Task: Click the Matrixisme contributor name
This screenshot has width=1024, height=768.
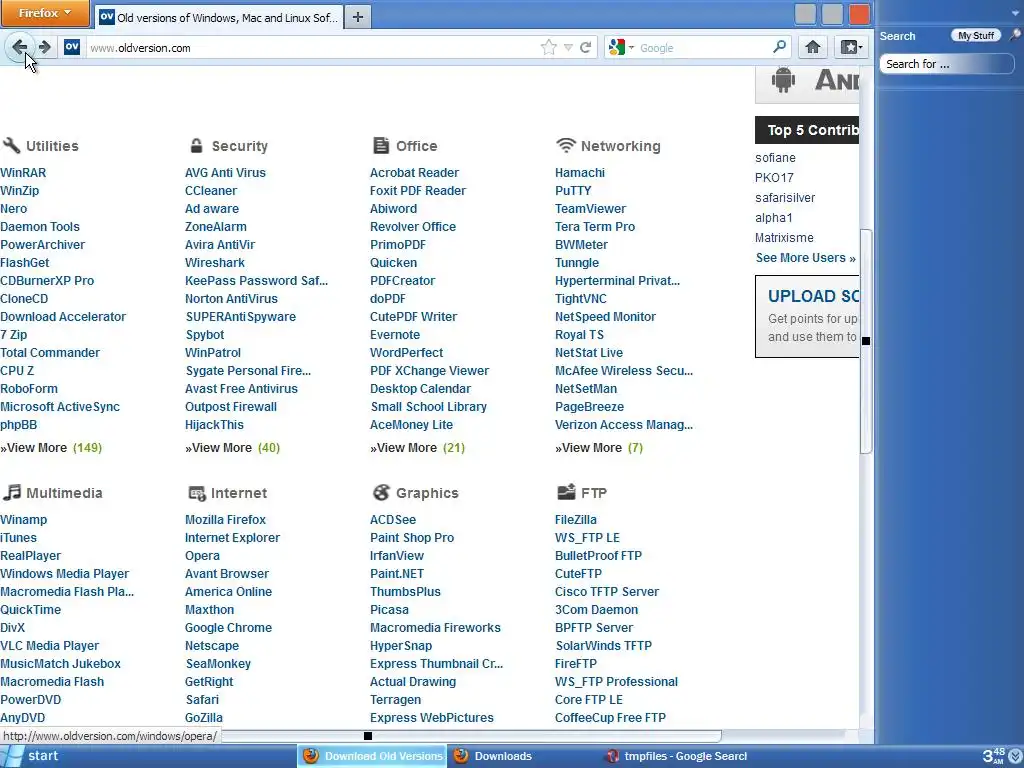Action: tap(784, 238)
